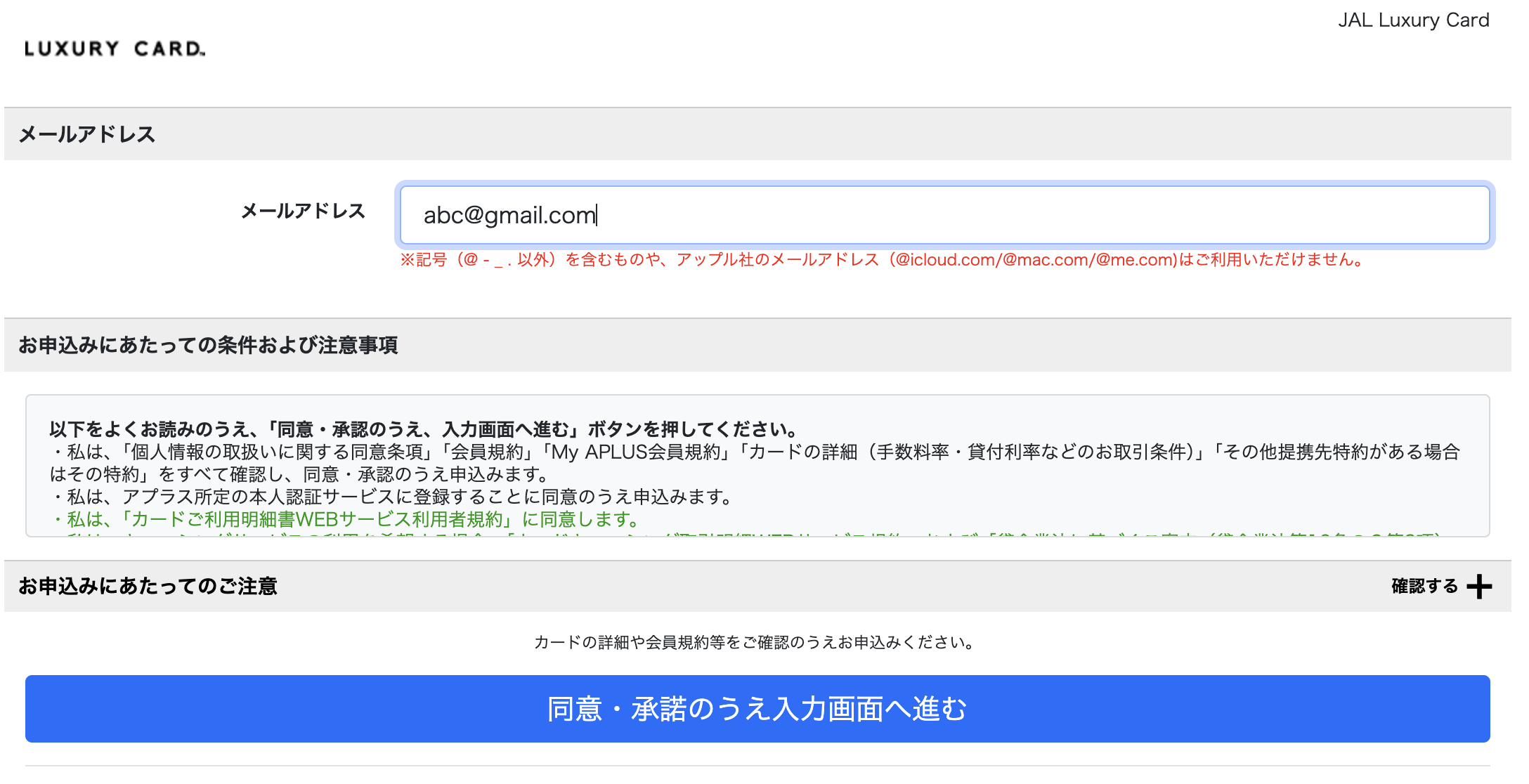Click the terms text box with 以下をよくお読みのうえ
This screenshot has width=1529, height=784.
(x=757, y=466)
